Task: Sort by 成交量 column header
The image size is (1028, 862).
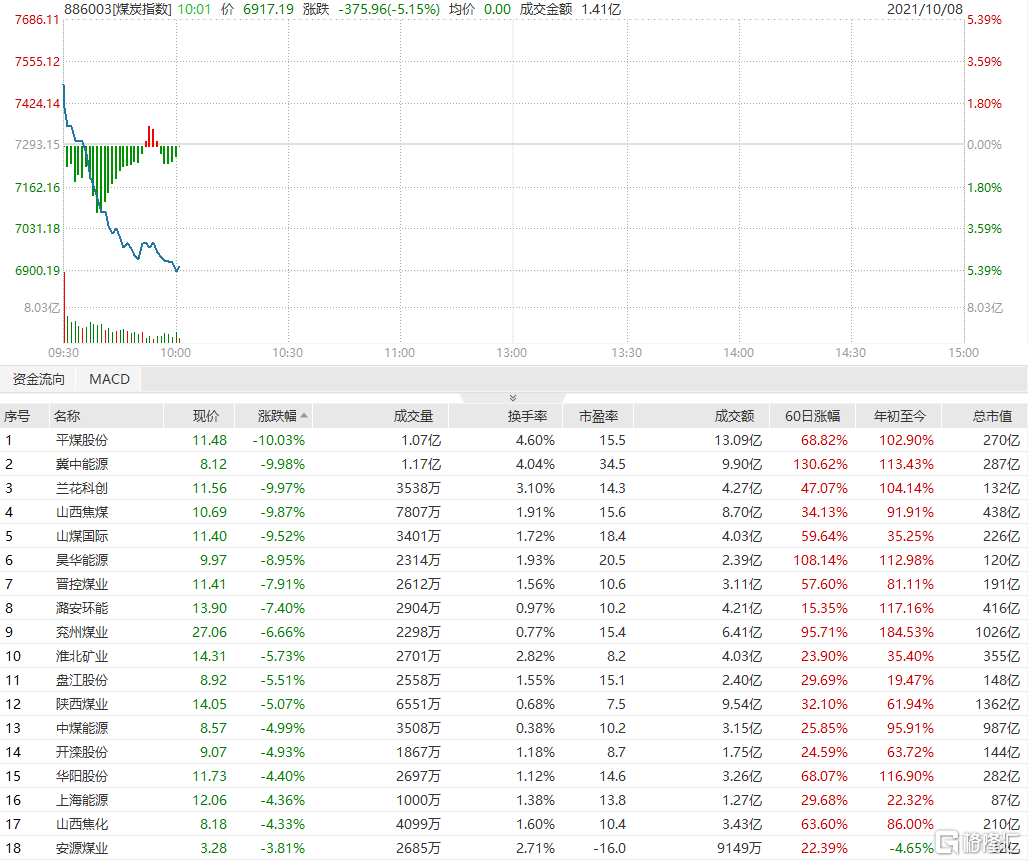Action: 413,416
